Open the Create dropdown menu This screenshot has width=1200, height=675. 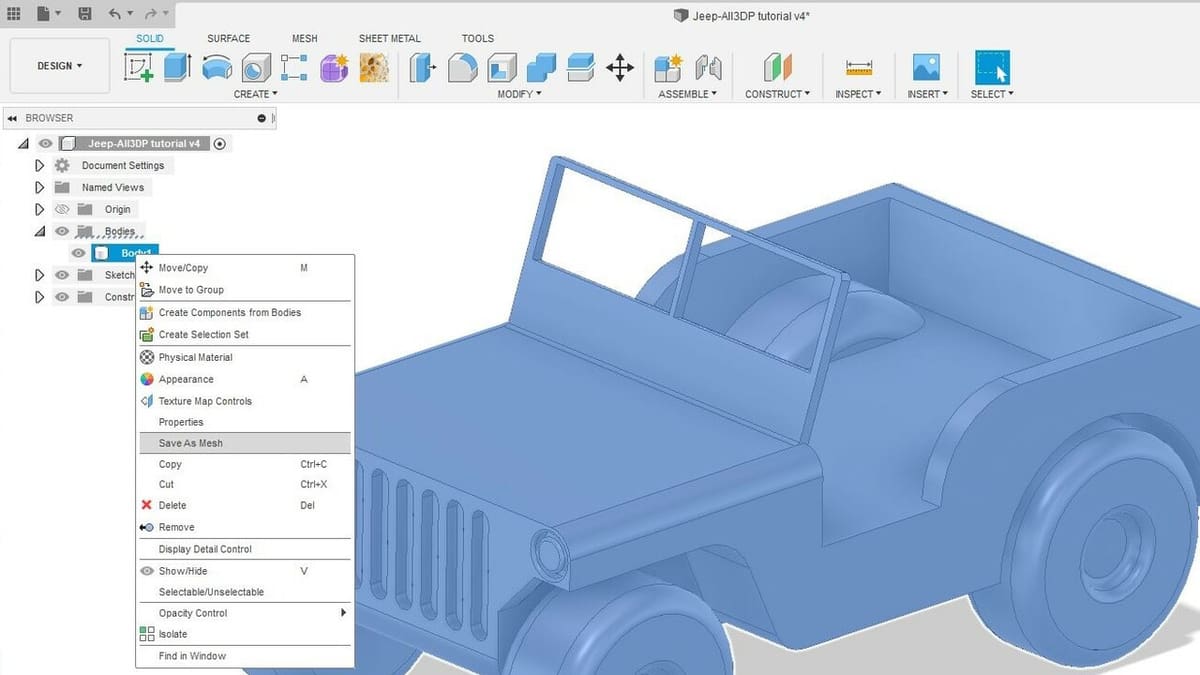(x=255, y=94)
